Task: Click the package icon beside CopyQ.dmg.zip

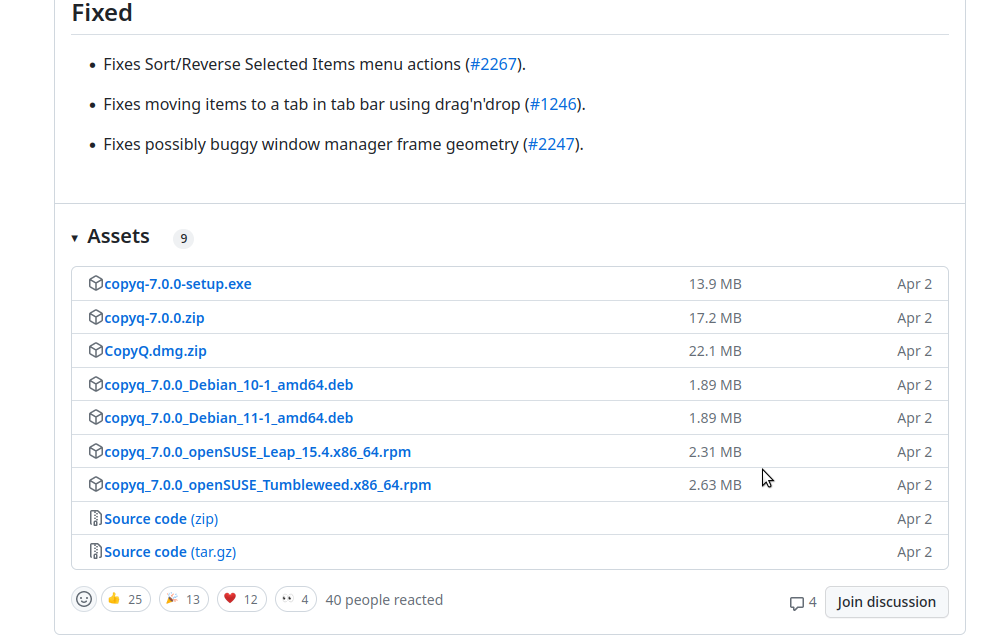Action: point(96,351)
